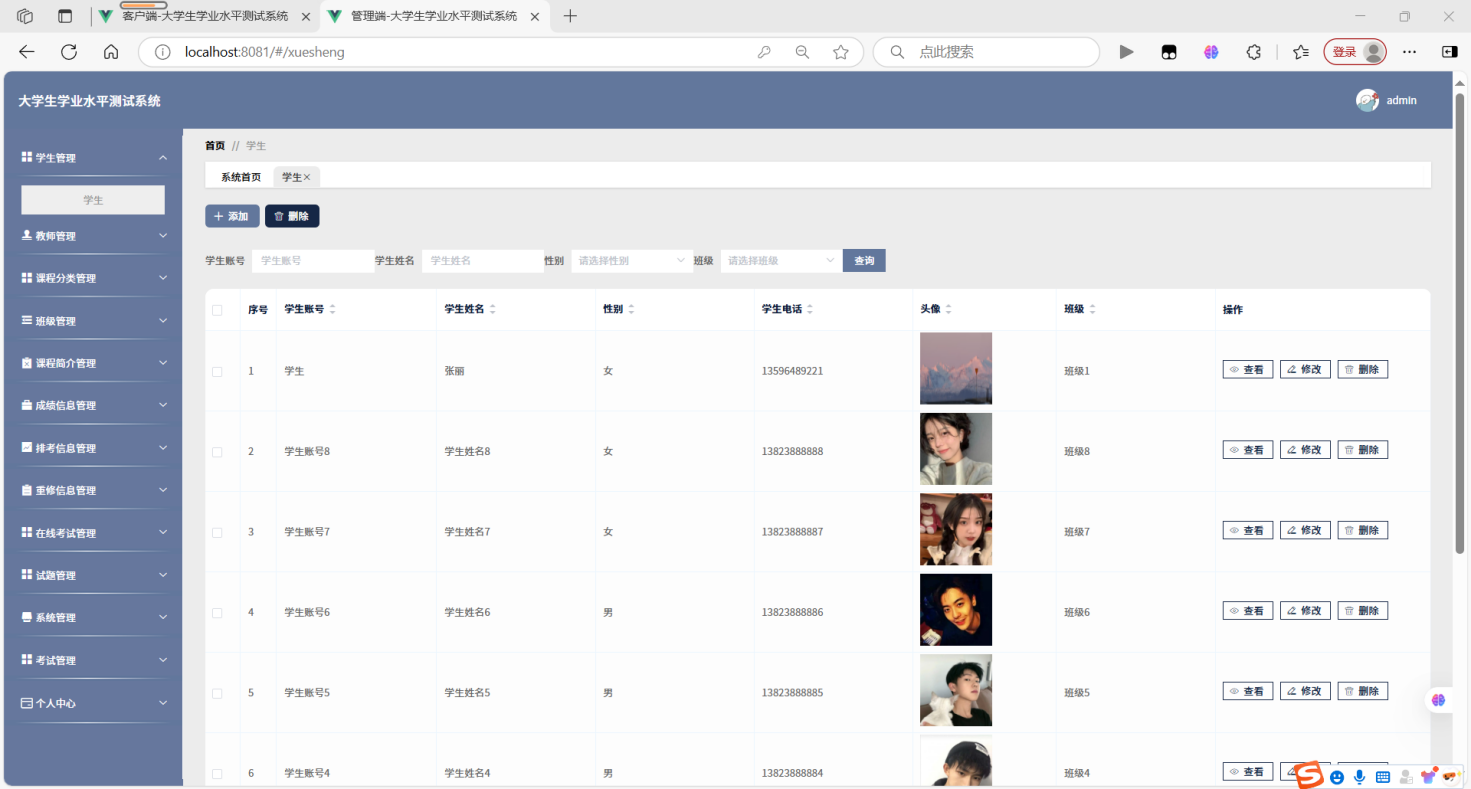Screen dimensions: 1471x789
Task: Expand the 个人中心 sidebar menu
Action: click(x=94, y=703)
